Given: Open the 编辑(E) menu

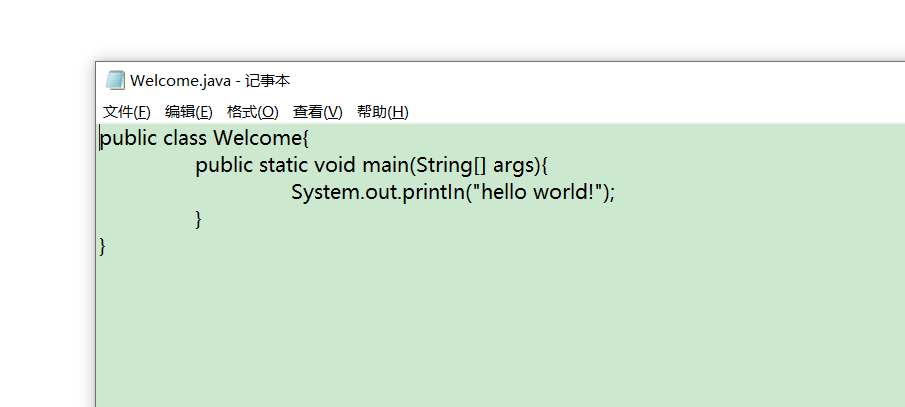Looking at the screenshot, I should coord(188,111).
